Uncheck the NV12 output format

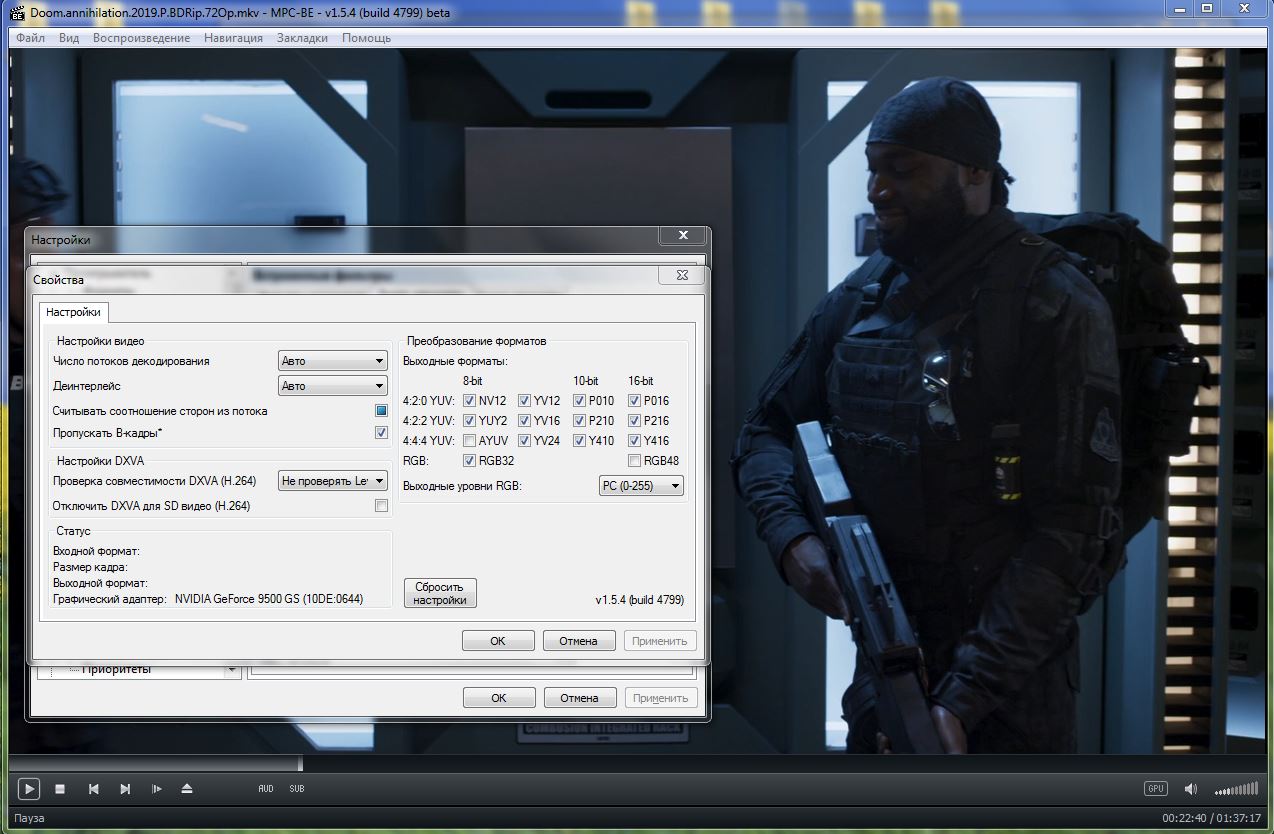[469, 401]
